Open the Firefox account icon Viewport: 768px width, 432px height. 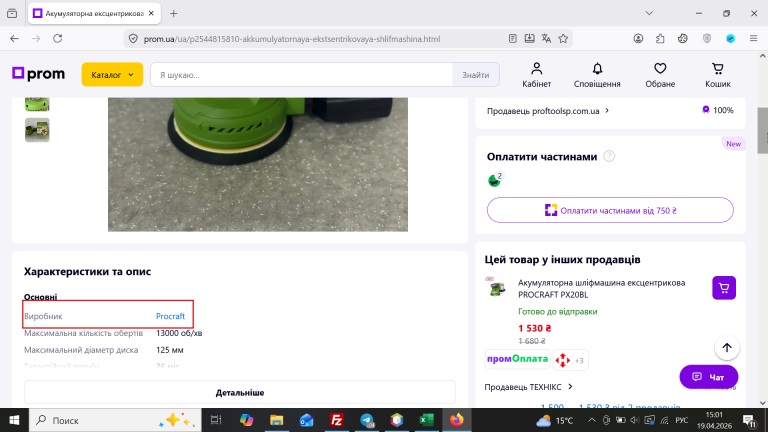638,39
